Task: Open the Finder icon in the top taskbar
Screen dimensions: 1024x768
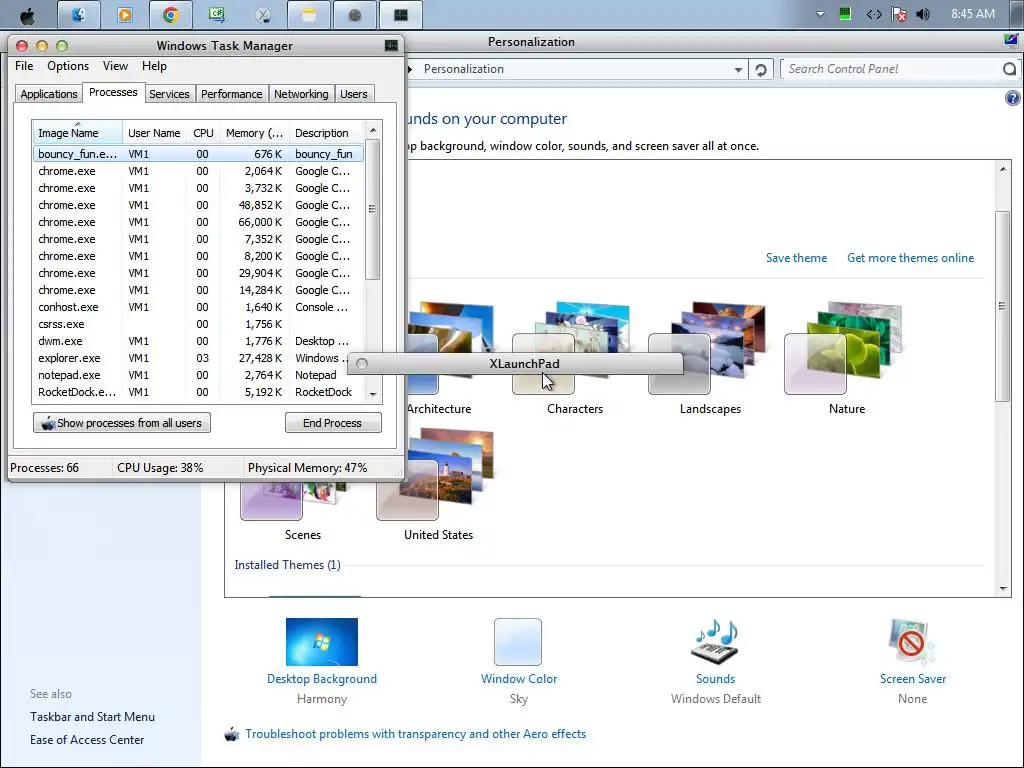Action: click(x=78, y=15)
